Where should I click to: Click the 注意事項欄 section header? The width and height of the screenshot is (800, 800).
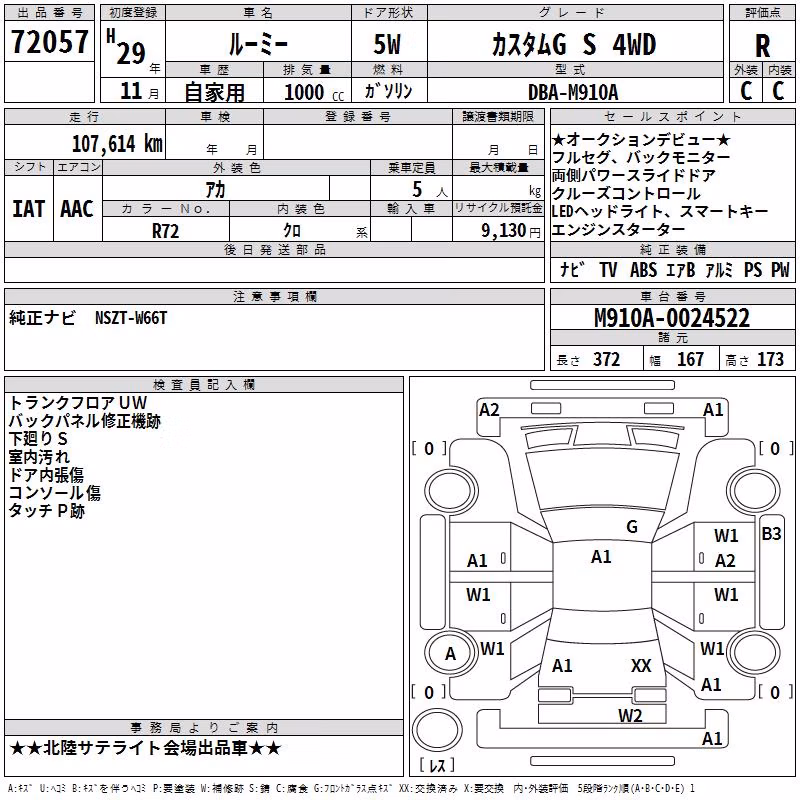[274, 296]
